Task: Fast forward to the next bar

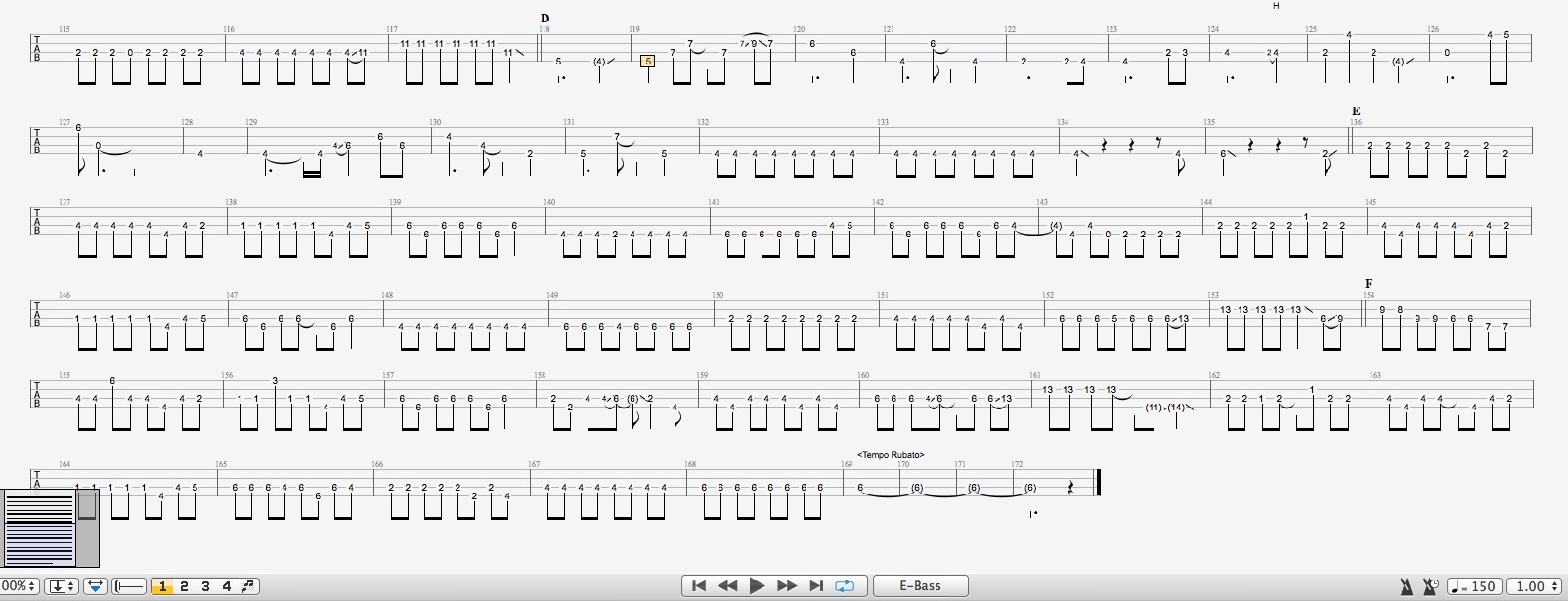Action: pos(786,585)
